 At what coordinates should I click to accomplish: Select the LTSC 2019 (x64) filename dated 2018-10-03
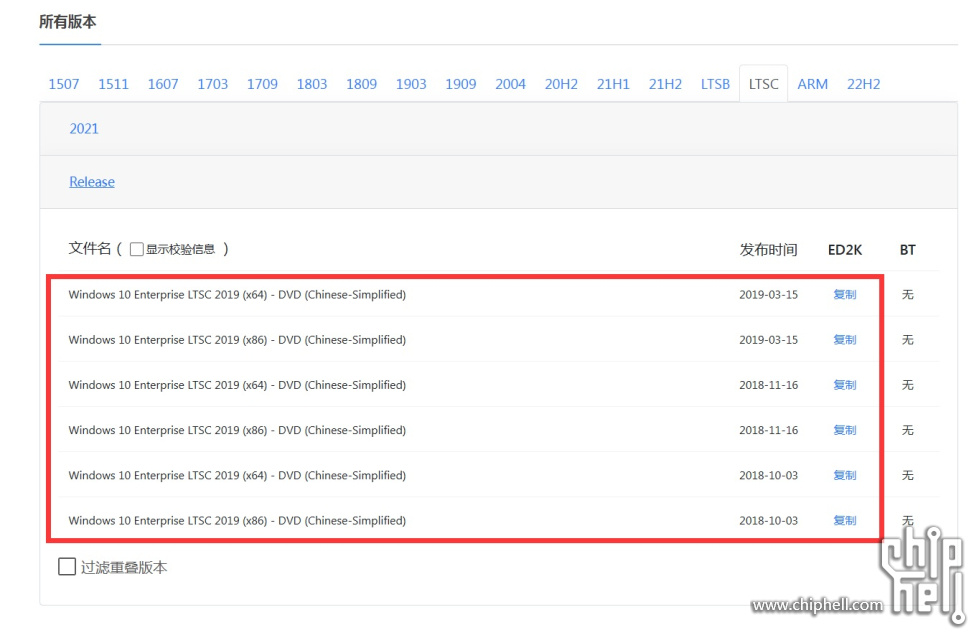pos(237,475)
